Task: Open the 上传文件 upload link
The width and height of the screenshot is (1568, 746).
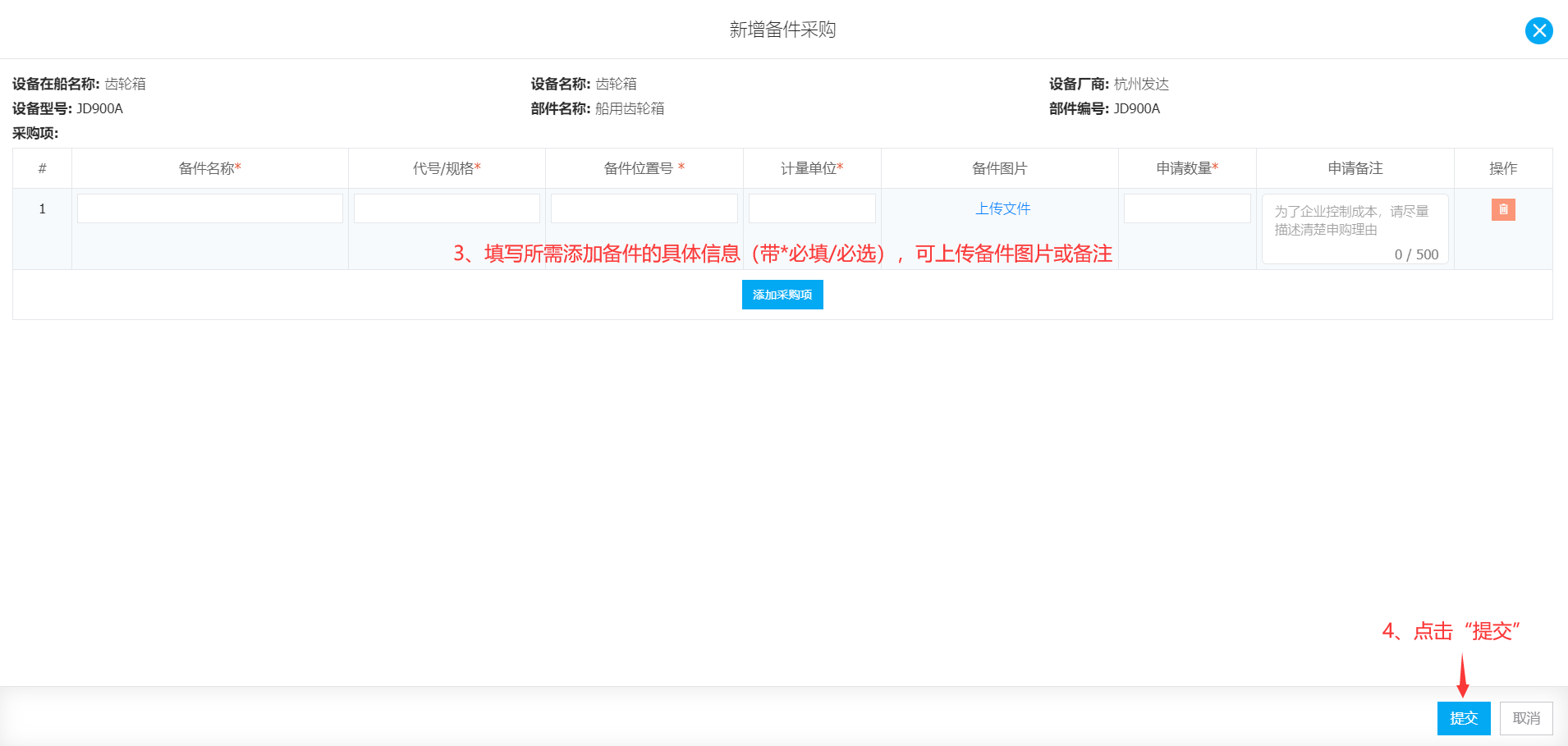Action: click(1002, 208)
